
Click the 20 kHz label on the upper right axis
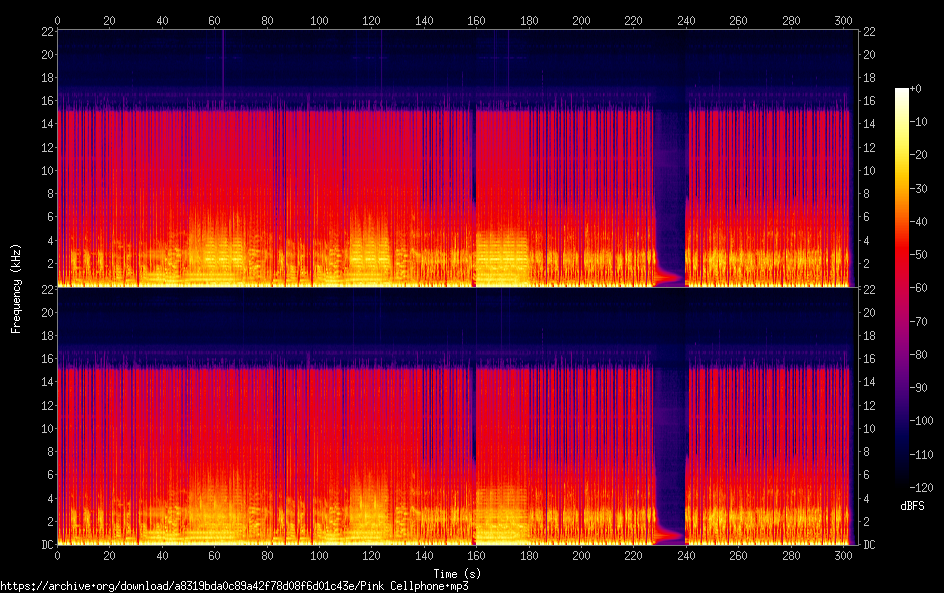point(868,55)
